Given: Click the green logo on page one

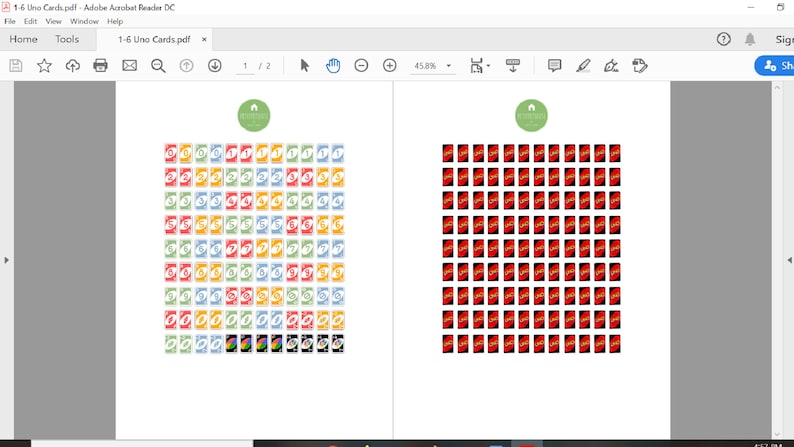Looking at the screenshot, I should point(254,115).
